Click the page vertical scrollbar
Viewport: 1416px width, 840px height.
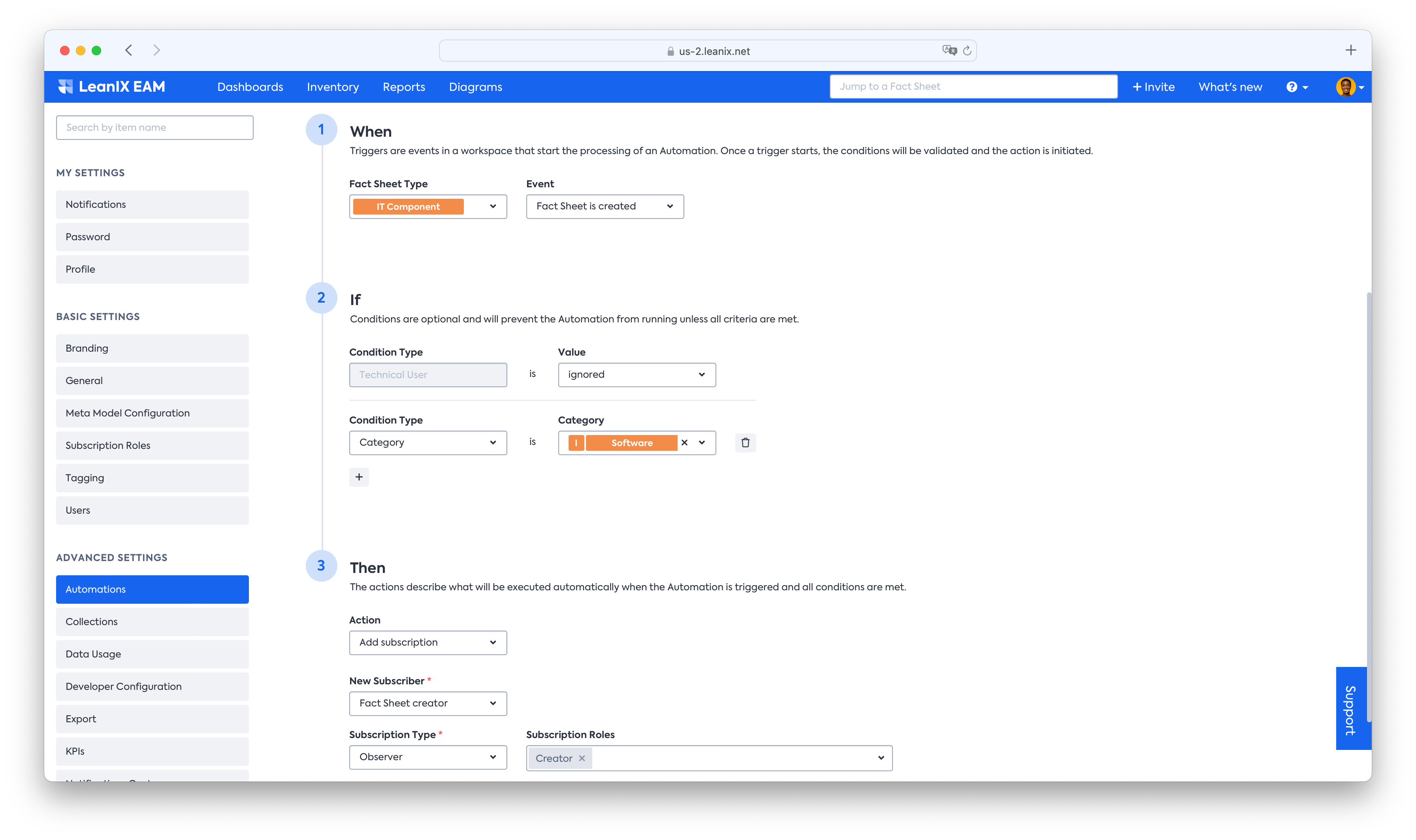[1369, 507]
